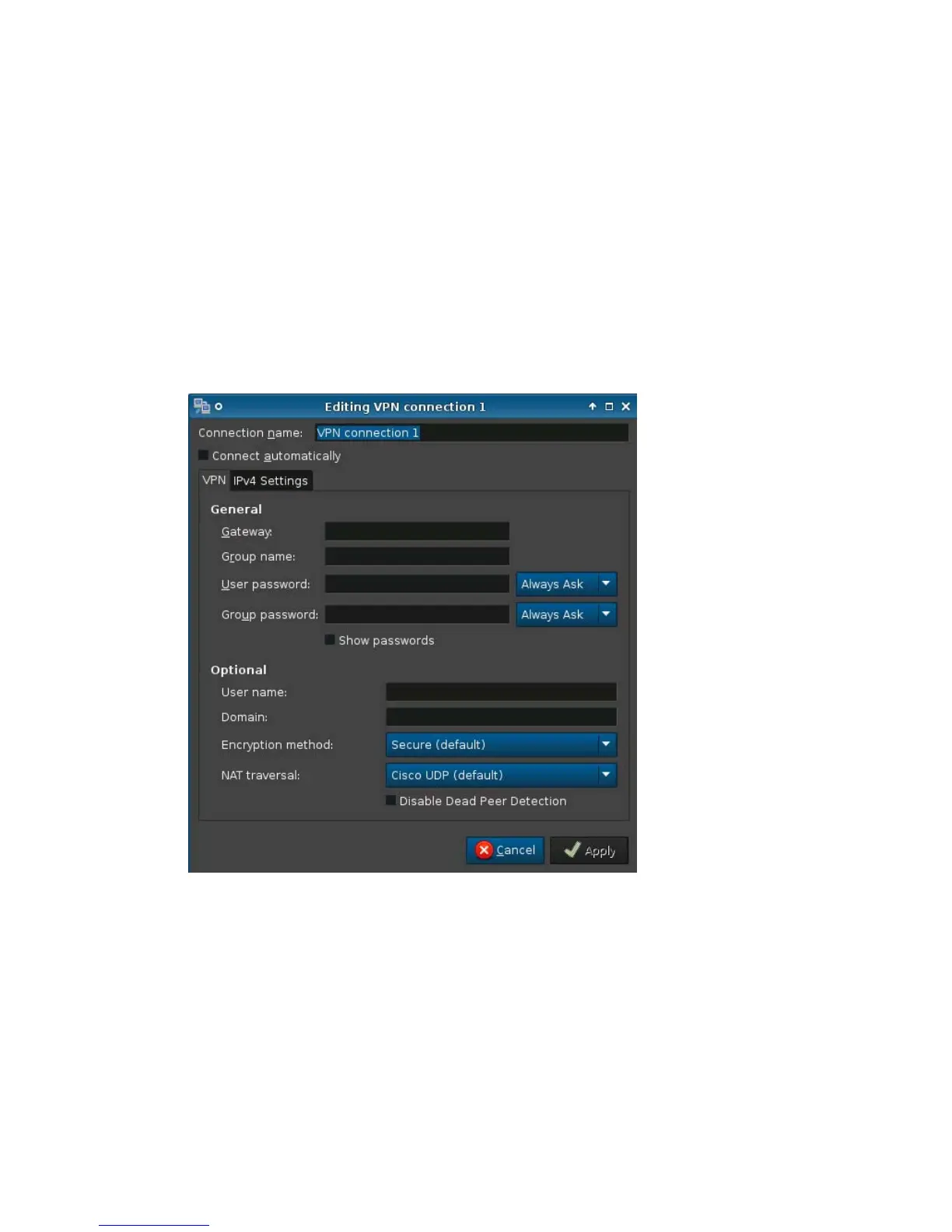Image resolution: width=952 pixels, height=1232 pixels.
Task: Click the User name field under Optional
Action: click(501, 691)
